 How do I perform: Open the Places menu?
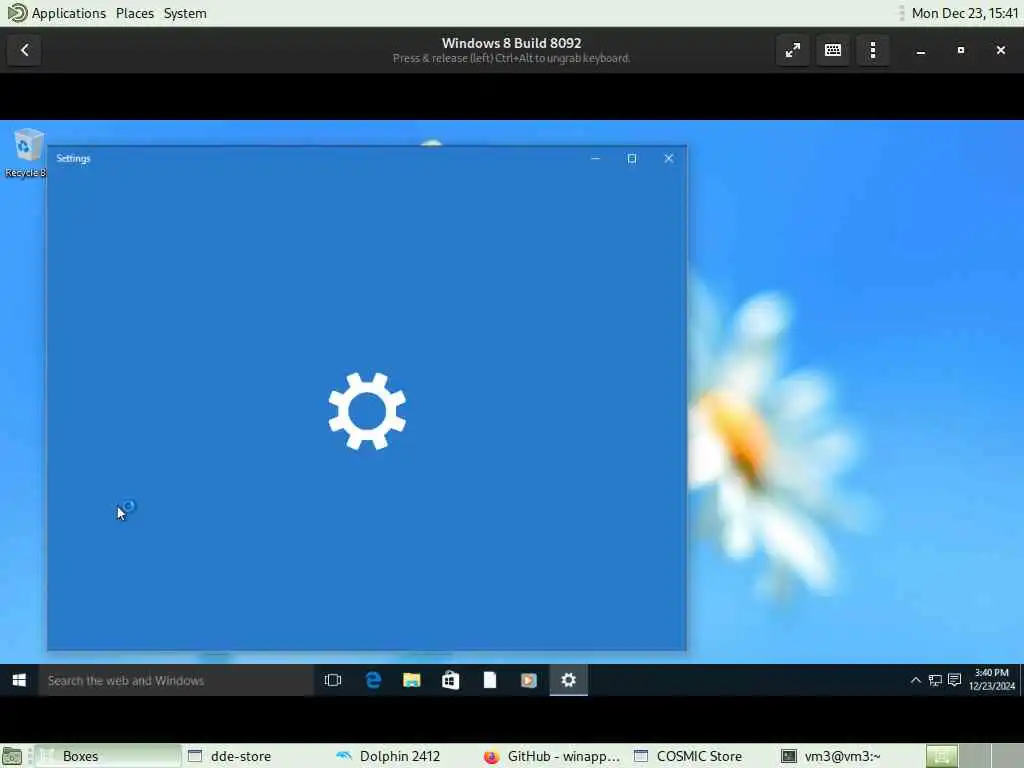pos(135,13)
